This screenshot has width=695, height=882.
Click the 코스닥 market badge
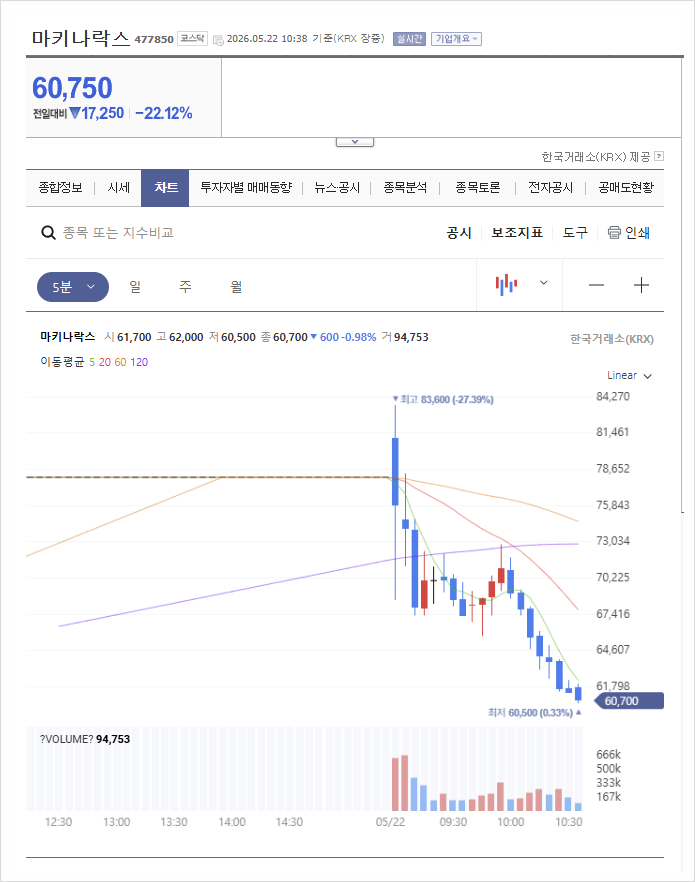point(192,38)
